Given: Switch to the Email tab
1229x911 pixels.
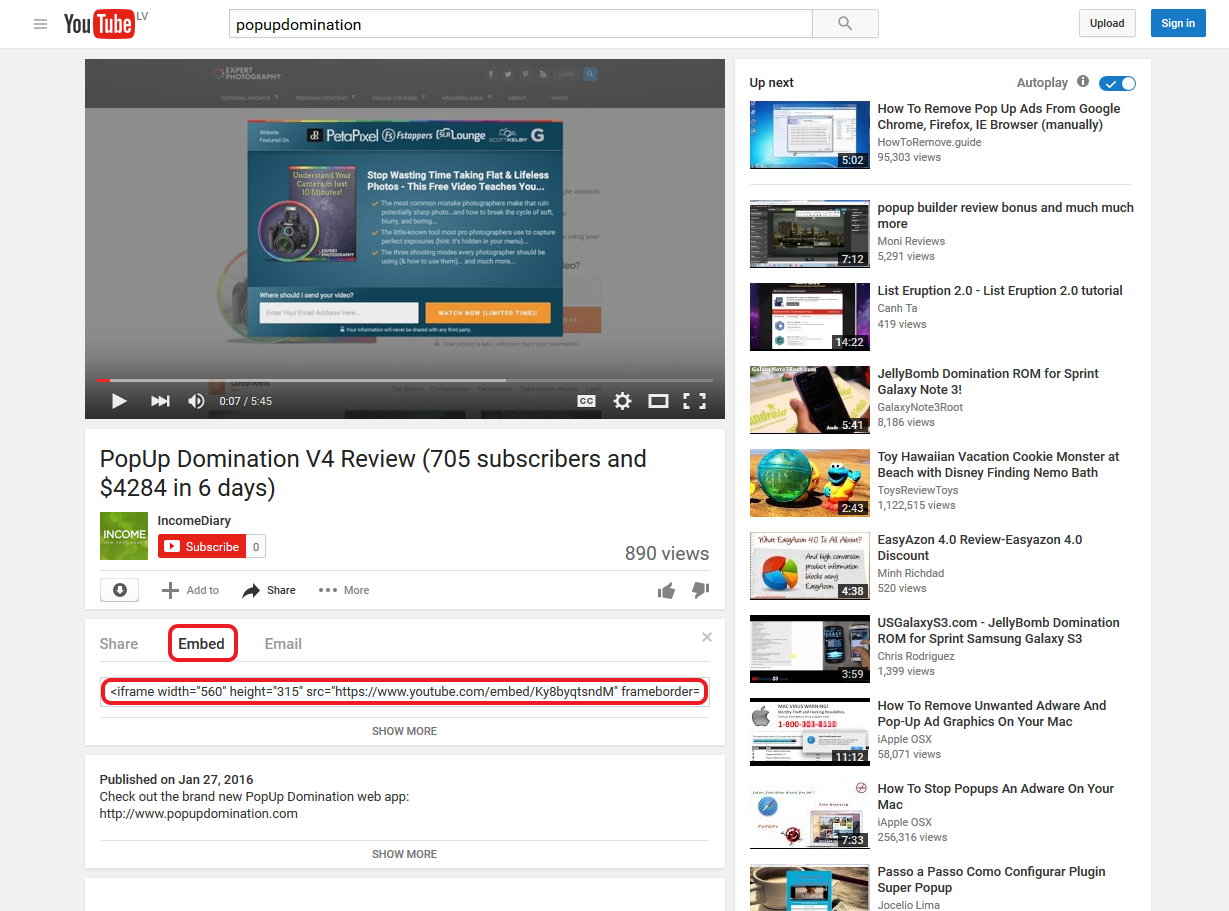Looking at the screenshot, I should click(283, 644).
